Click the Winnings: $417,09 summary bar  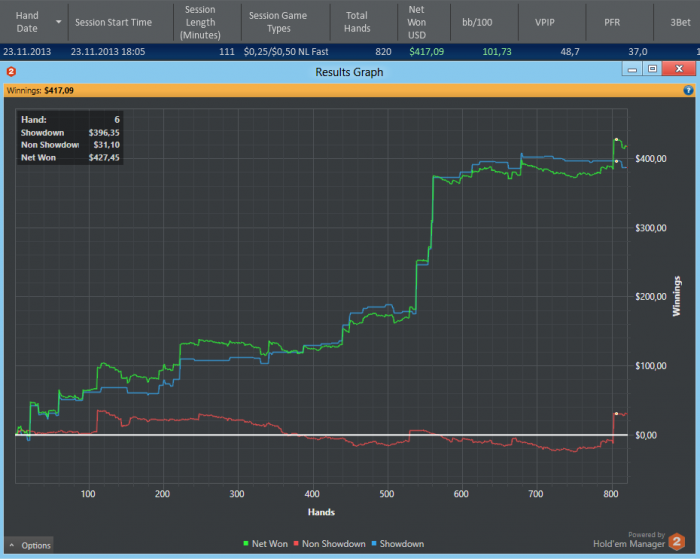point(350,90)
